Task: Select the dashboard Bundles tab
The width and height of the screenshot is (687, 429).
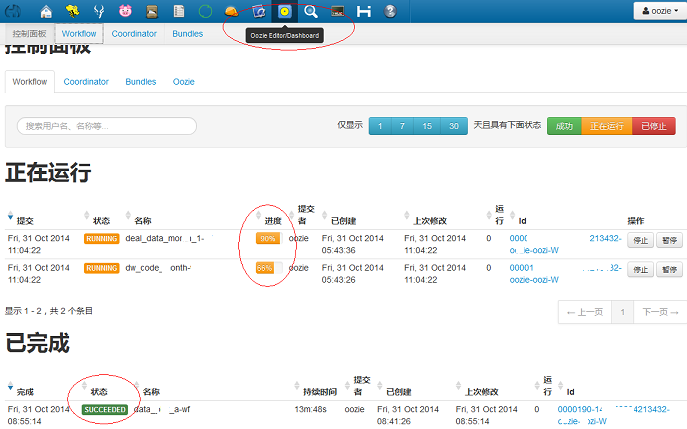Action: (141, 82)
